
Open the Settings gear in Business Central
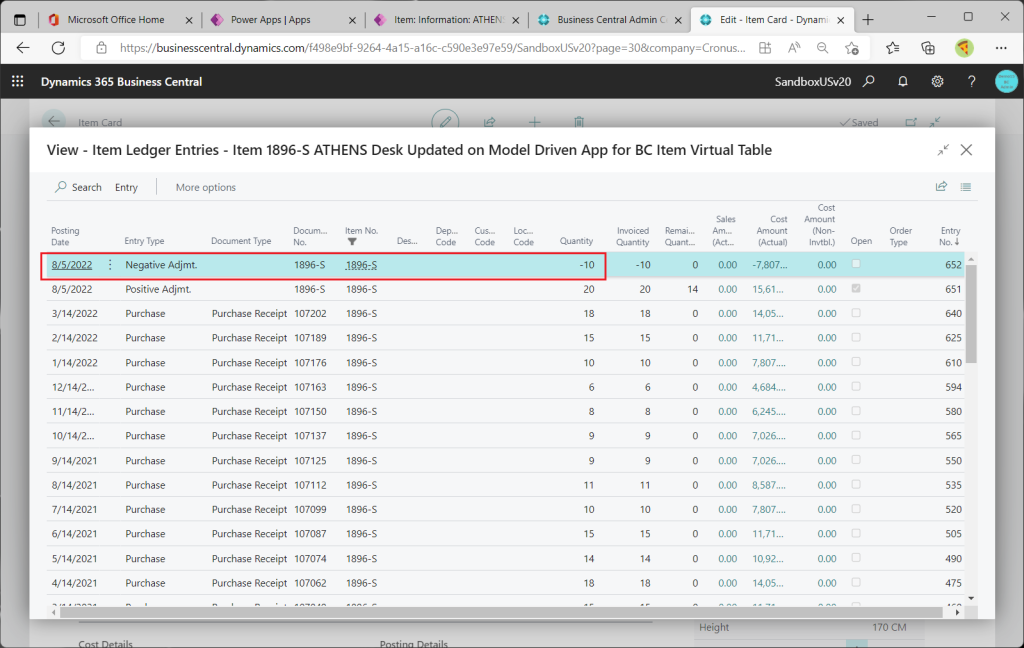click(x=937, y=82)
